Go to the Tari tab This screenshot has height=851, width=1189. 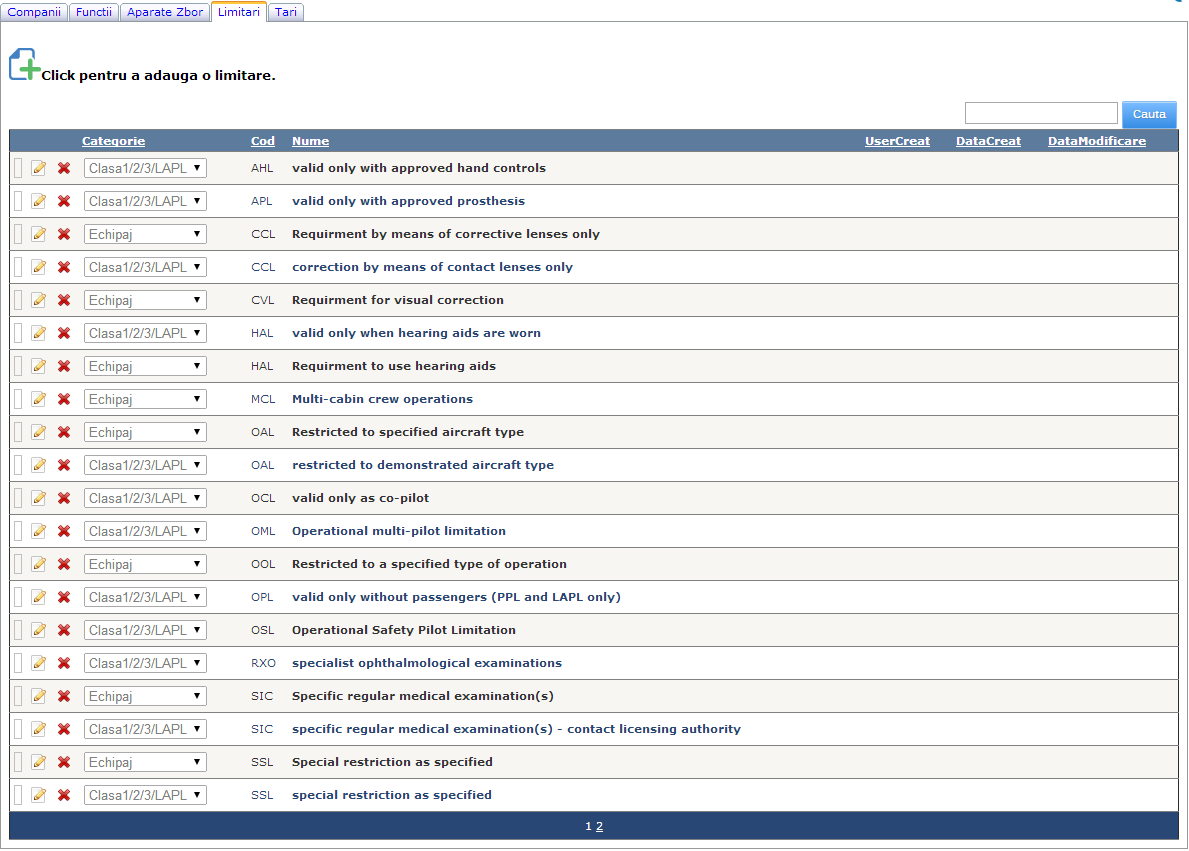coord(285,12)
